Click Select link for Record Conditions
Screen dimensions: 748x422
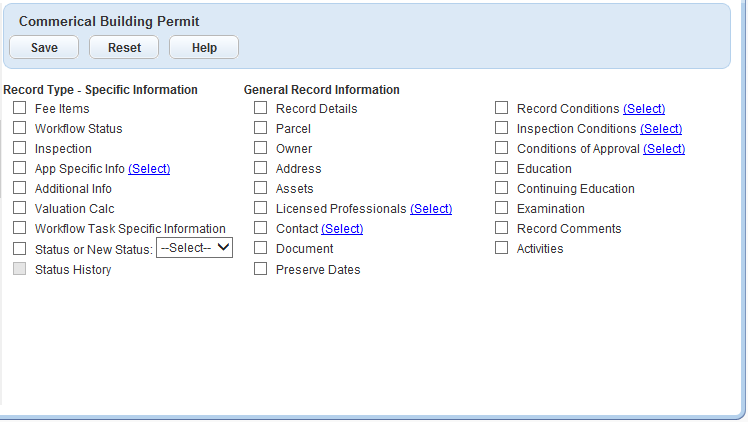[644, 109]
